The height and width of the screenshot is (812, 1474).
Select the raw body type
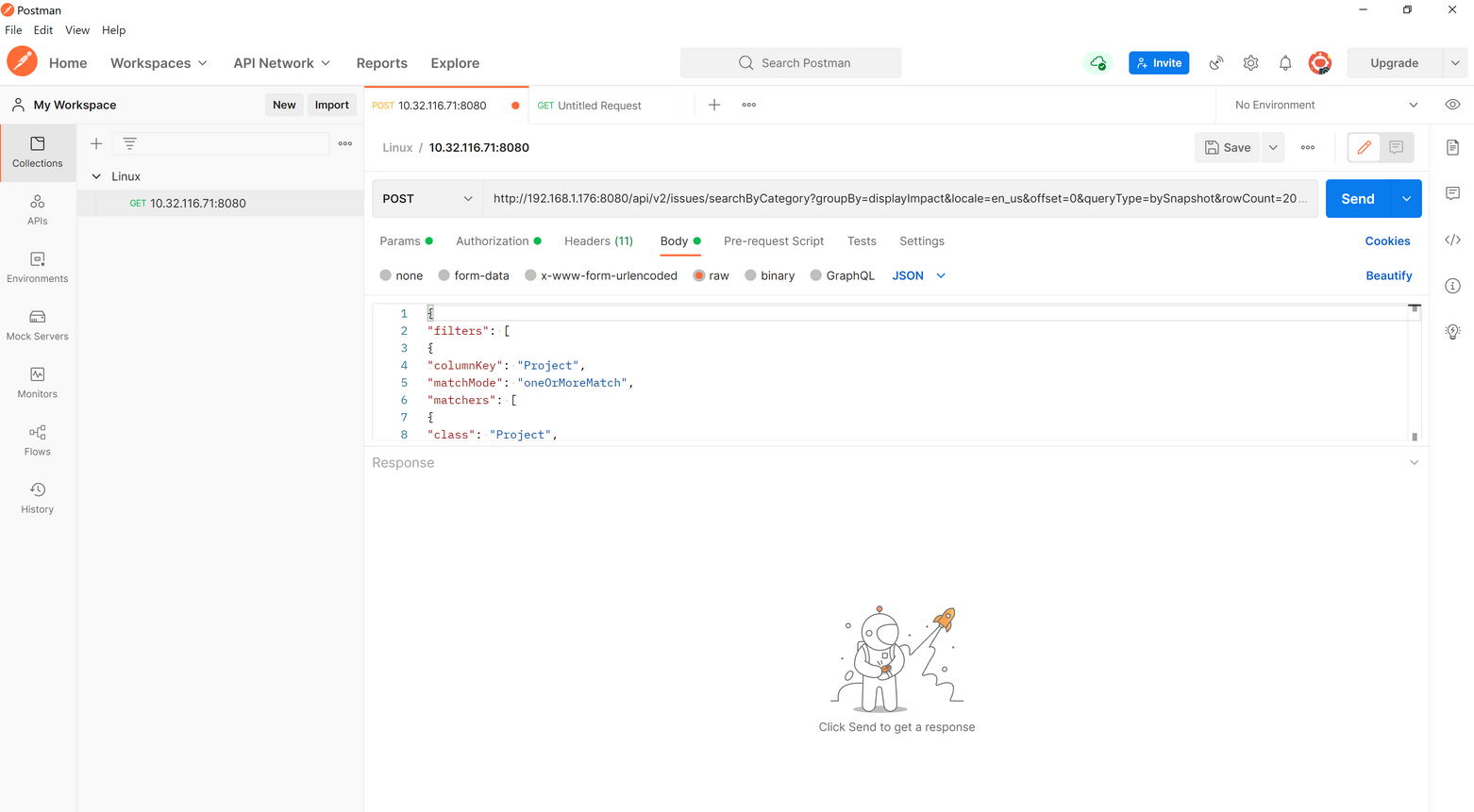click(699, 275)
